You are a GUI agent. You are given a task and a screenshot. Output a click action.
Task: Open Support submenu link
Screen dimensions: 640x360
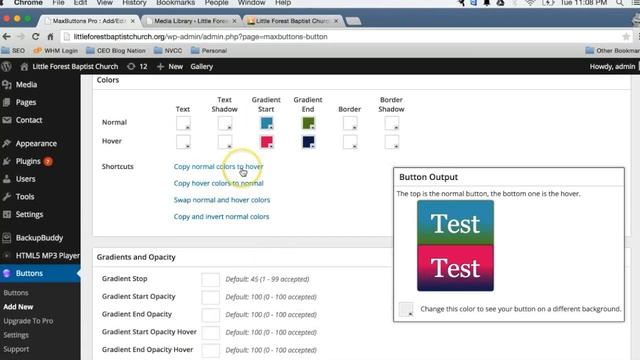[x=16, y=349]
